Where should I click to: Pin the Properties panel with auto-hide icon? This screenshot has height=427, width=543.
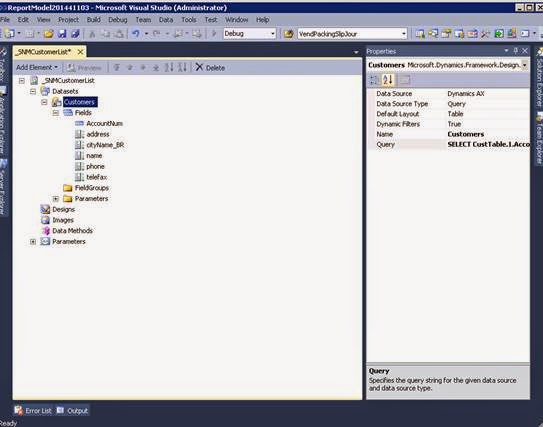[516, 51]
